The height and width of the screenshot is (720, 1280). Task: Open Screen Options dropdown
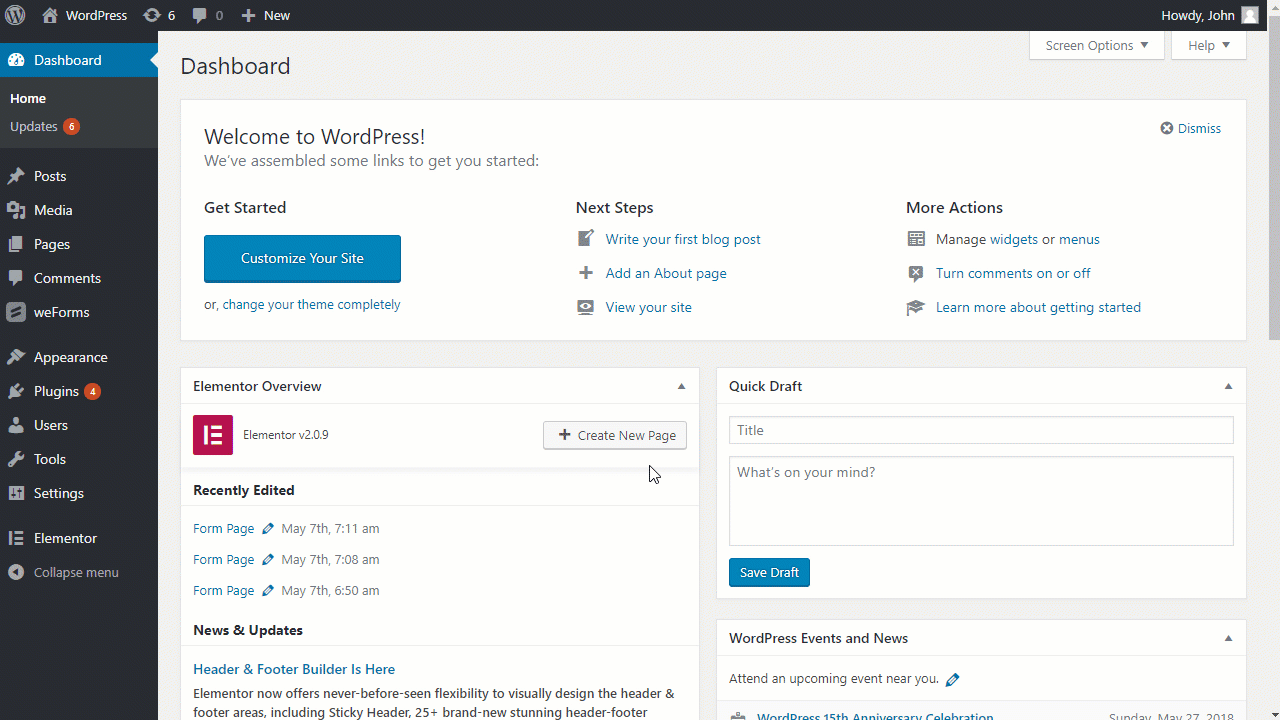[1097, 45]
